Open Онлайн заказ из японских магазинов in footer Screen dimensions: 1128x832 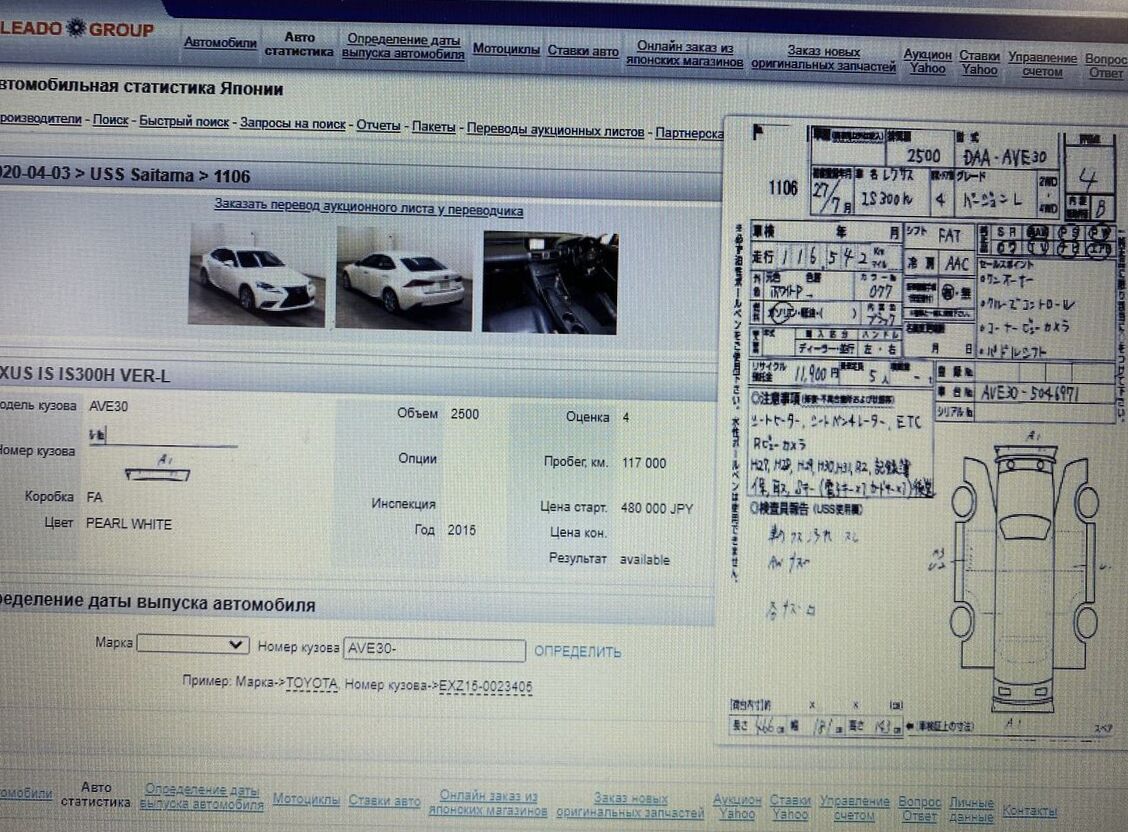(488, 803)
